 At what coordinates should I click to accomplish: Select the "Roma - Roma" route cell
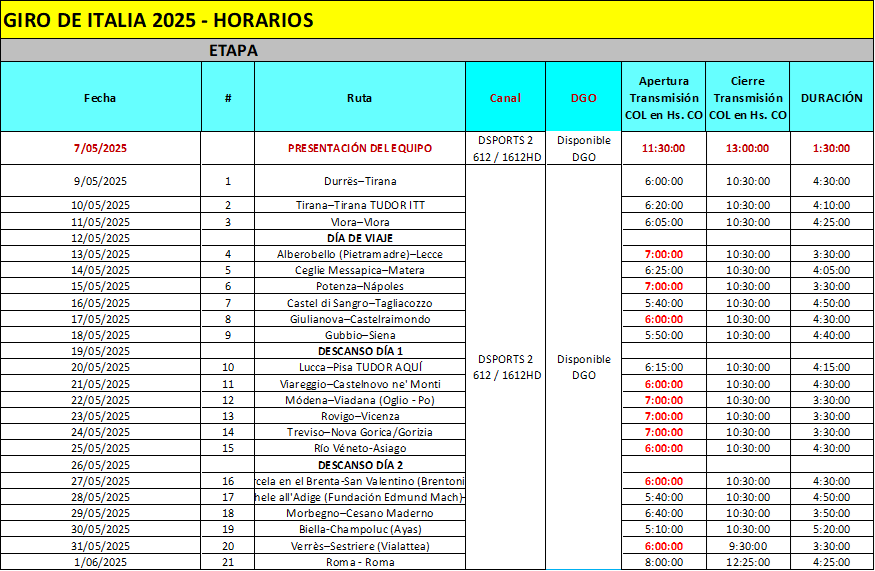coord(359,562)
